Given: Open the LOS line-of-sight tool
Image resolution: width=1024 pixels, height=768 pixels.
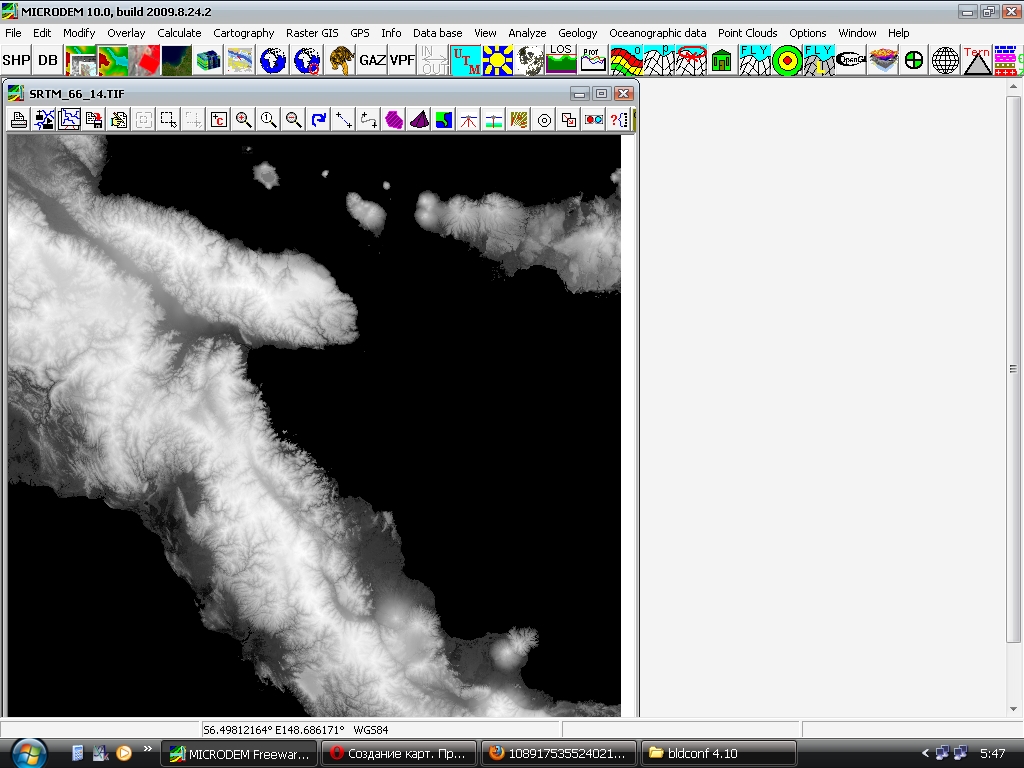Looking at the screenshot, I should click(561, 60).
